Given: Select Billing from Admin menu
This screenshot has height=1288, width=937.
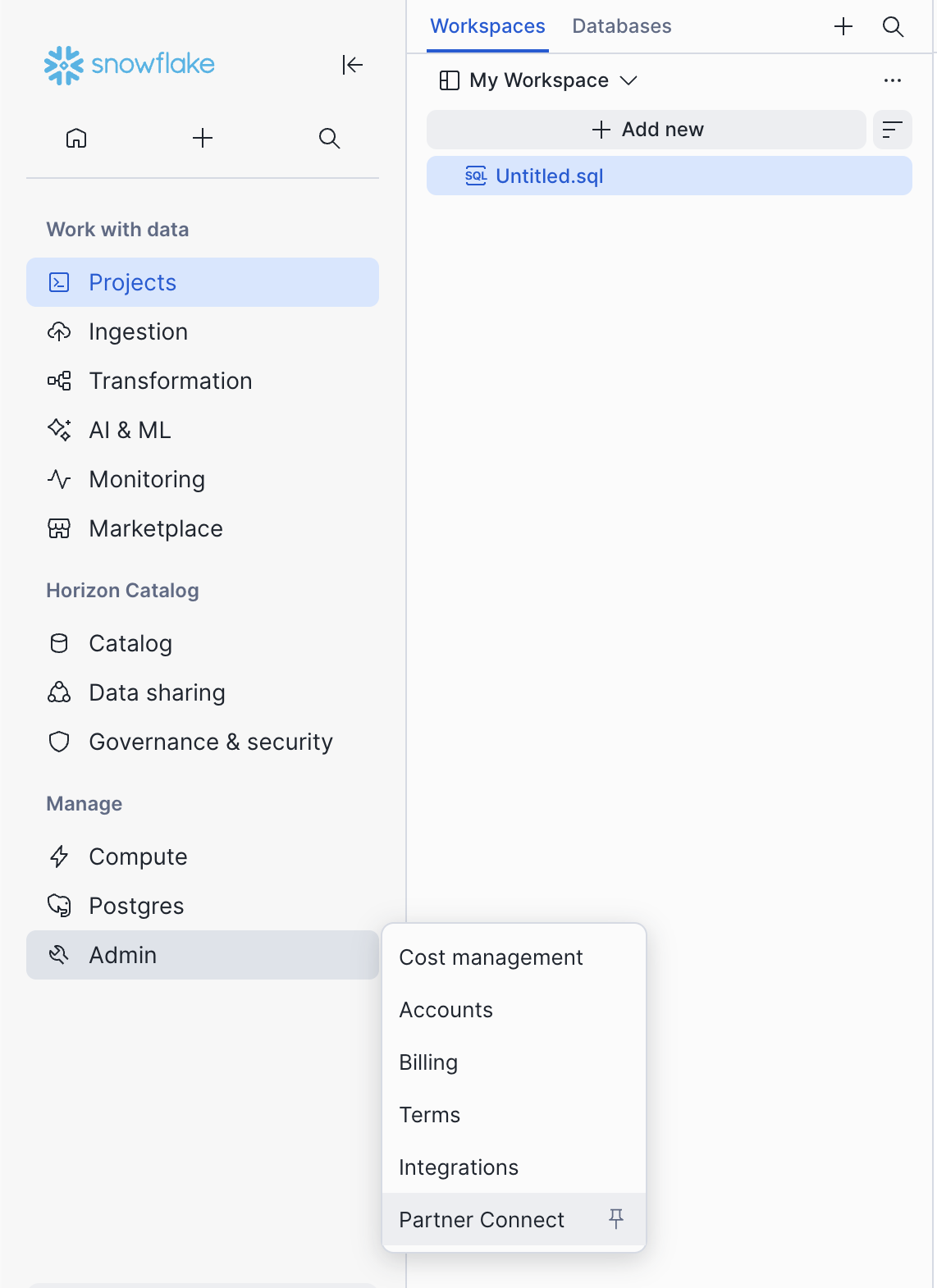Looking at the screenshot, I should [514, 1062].
